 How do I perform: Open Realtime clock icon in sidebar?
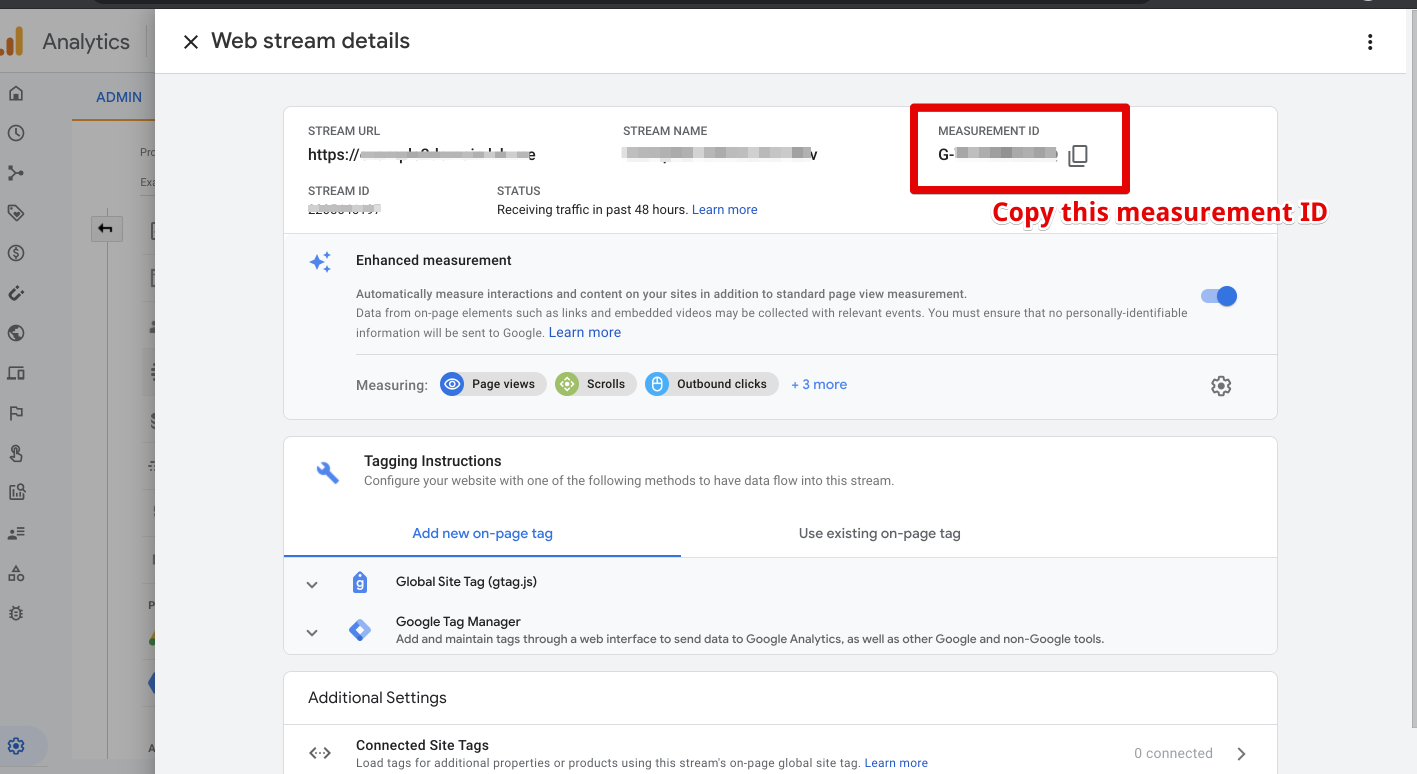pyautogui.click(x=16, y=133)
